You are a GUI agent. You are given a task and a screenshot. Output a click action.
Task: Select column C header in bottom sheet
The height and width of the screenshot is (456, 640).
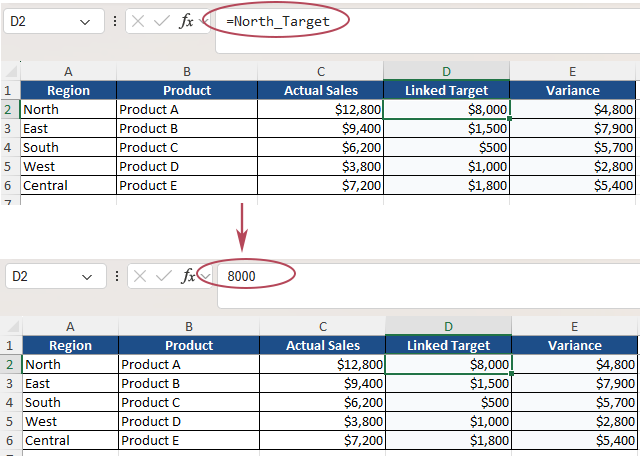coord(323,327)
